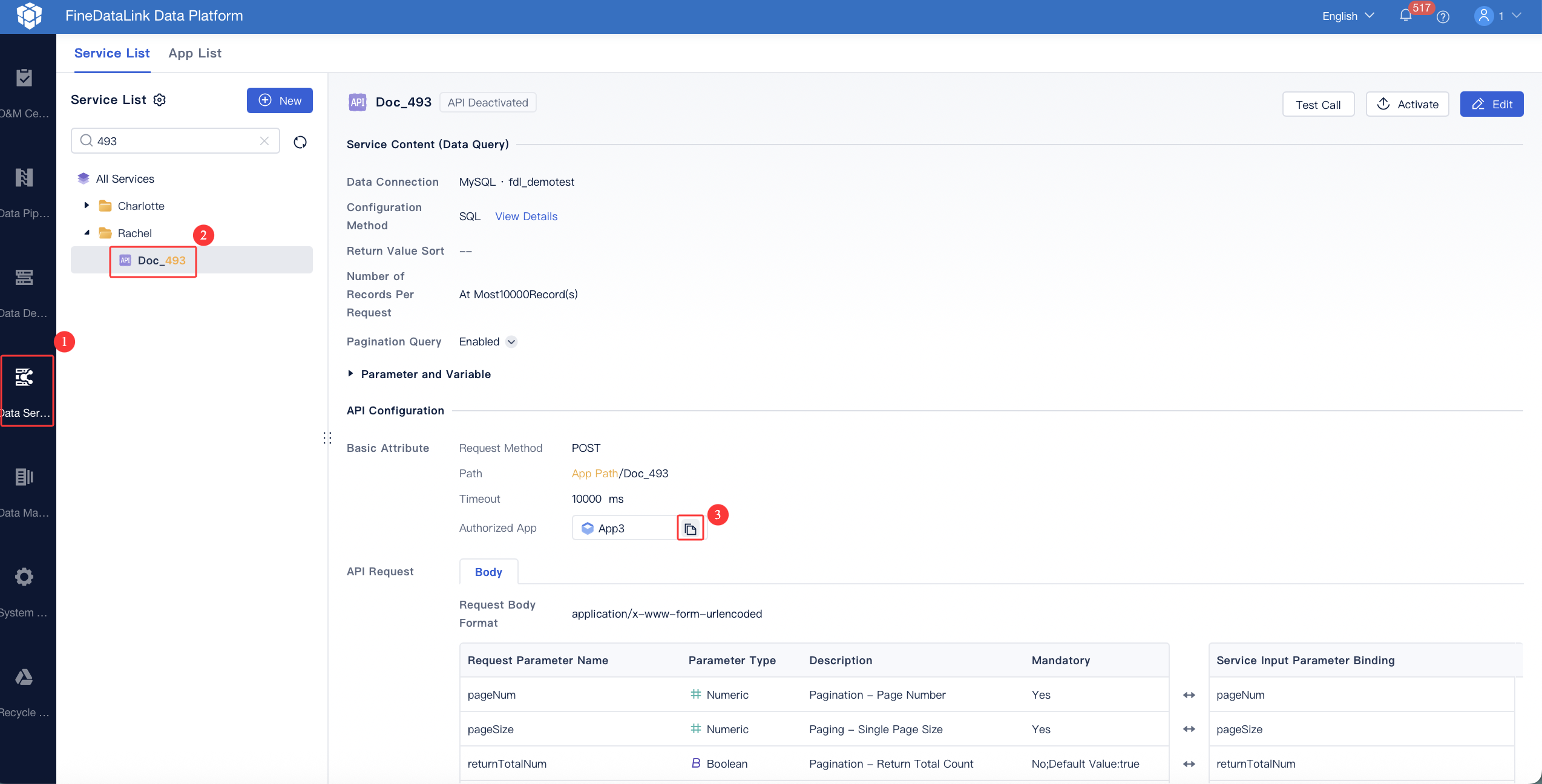Expand Parameter and Variable section
The image size is (1542, 784).
(x=350, y=374)
